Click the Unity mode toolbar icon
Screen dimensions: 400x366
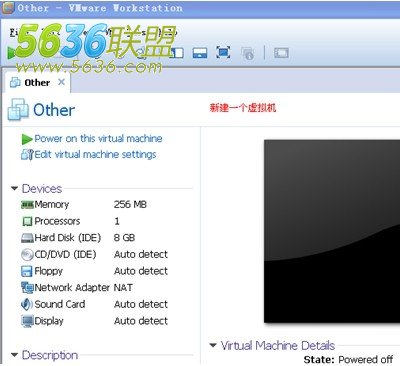[x=248, y=53]
